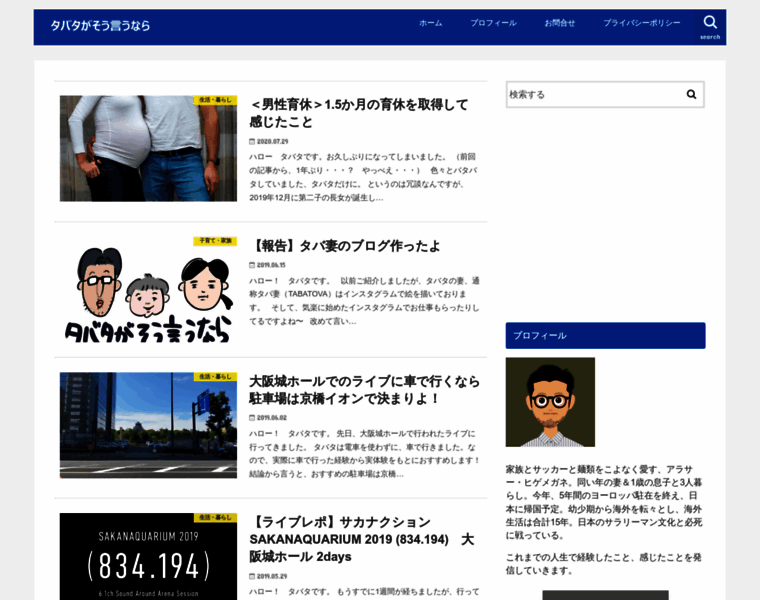Click the 生活・暮らし tag on first post
This screenshot has width=760, height=600.
(x=215, y=100)
